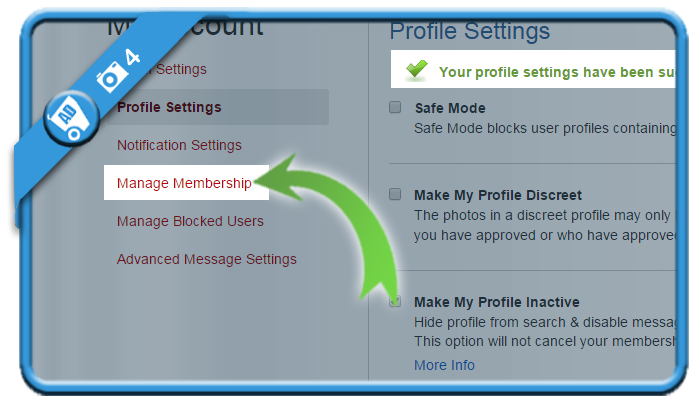The height and width of the screenshot is (407, 700).
Task: Click the Make My Profile Inactive label
Action: point(497,302)
